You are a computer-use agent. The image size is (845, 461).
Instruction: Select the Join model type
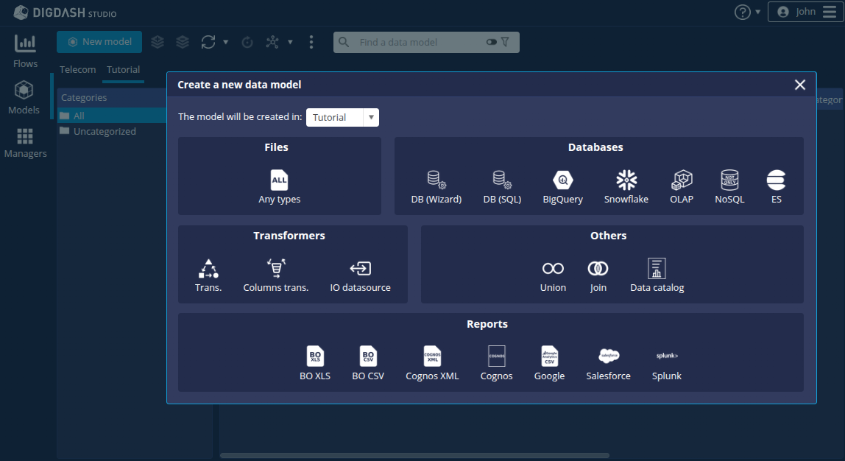[x=598, y=274]
